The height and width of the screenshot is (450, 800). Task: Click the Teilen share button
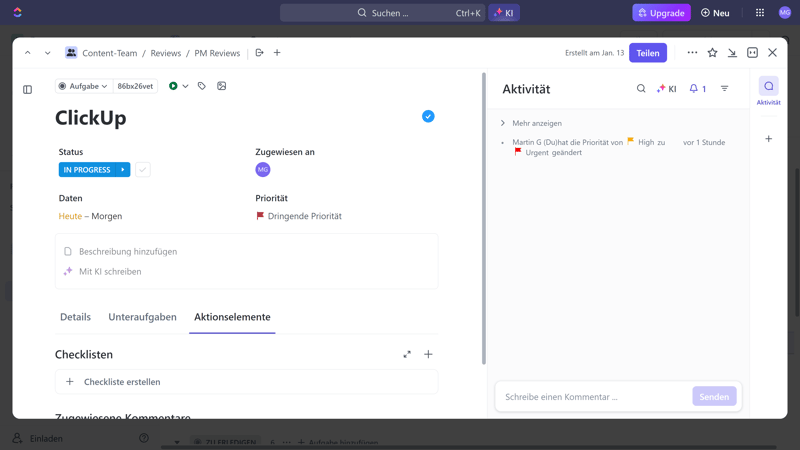click(x=647, y=53)
